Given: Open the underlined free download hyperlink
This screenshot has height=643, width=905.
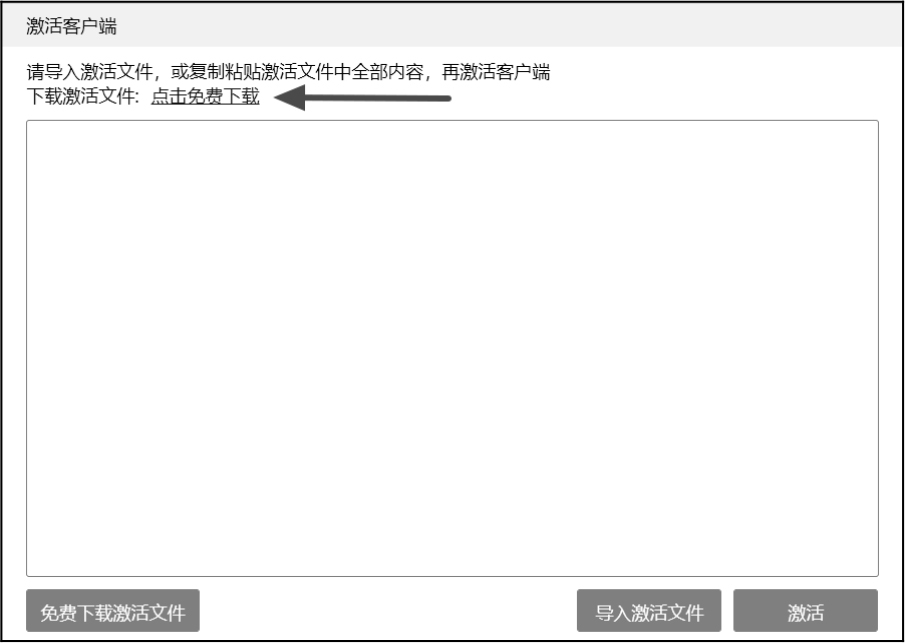Looking at the screenshot, I should tap(205, 97).
